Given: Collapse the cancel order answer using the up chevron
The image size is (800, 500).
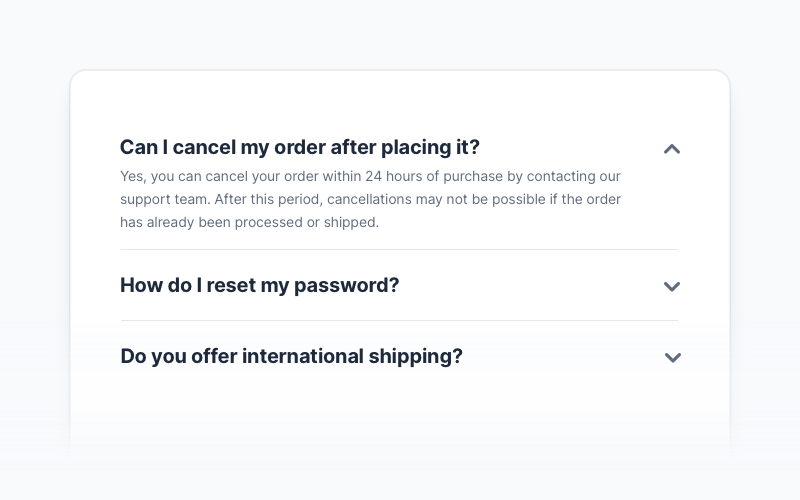Looking at the screenshot, I should click(x=672, y=149).
